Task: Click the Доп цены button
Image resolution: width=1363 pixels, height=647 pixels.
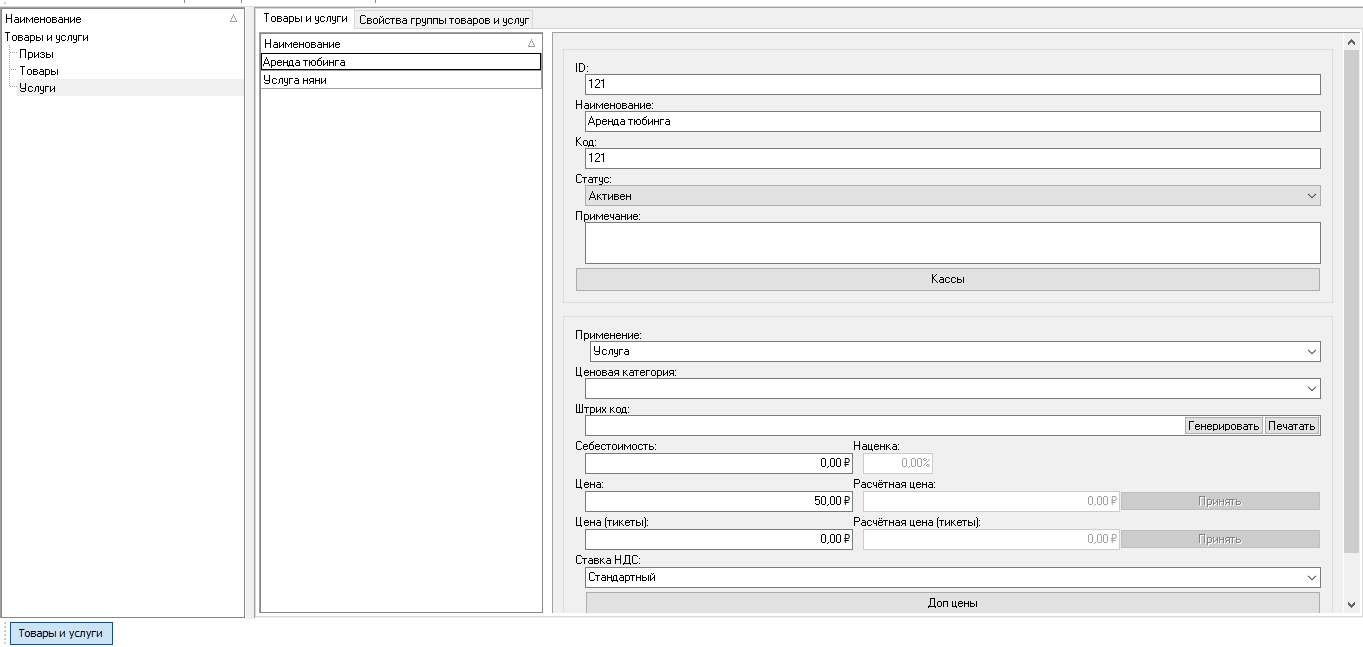Action: click(952, 603)
